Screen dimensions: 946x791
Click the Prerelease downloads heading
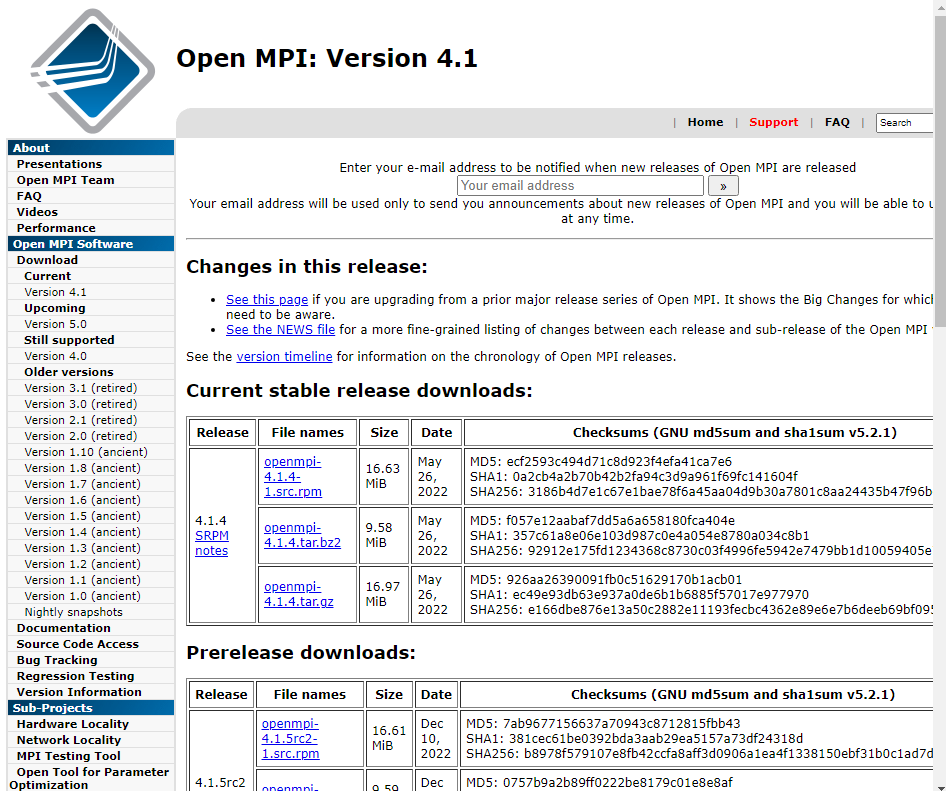(300, 653)
